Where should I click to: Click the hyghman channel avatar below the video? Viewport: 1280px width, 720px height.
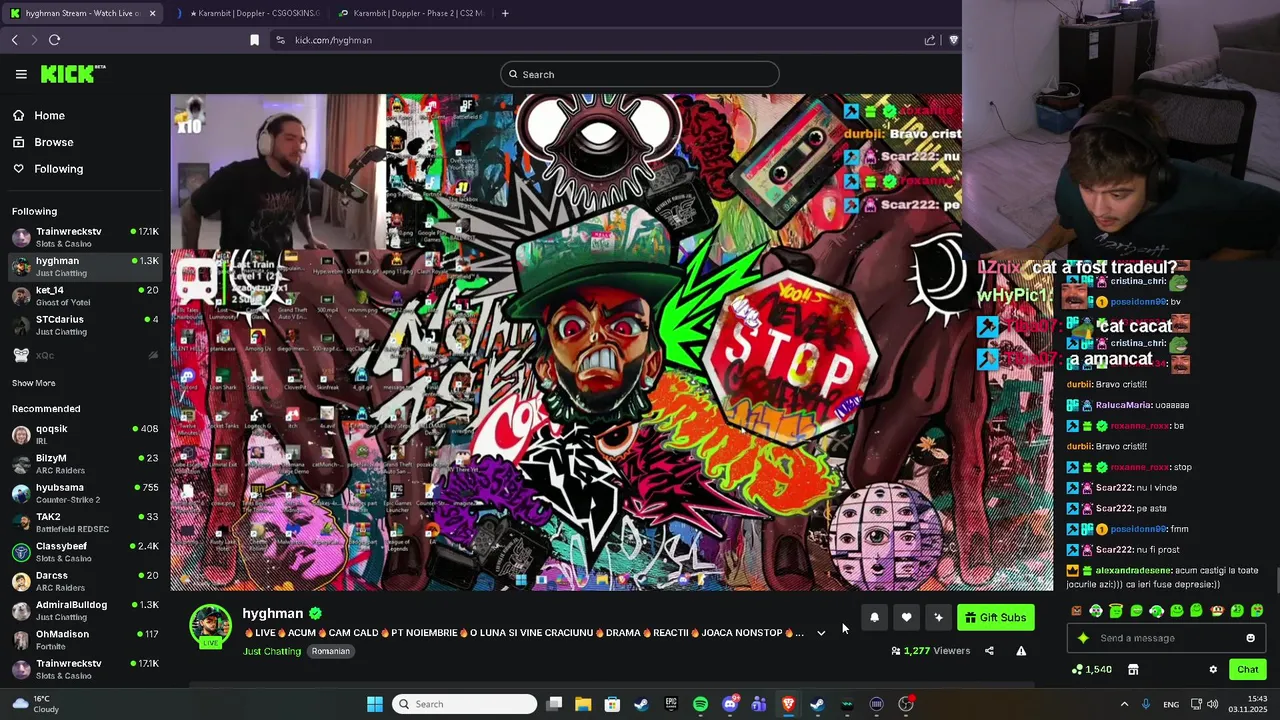[210, 625]
